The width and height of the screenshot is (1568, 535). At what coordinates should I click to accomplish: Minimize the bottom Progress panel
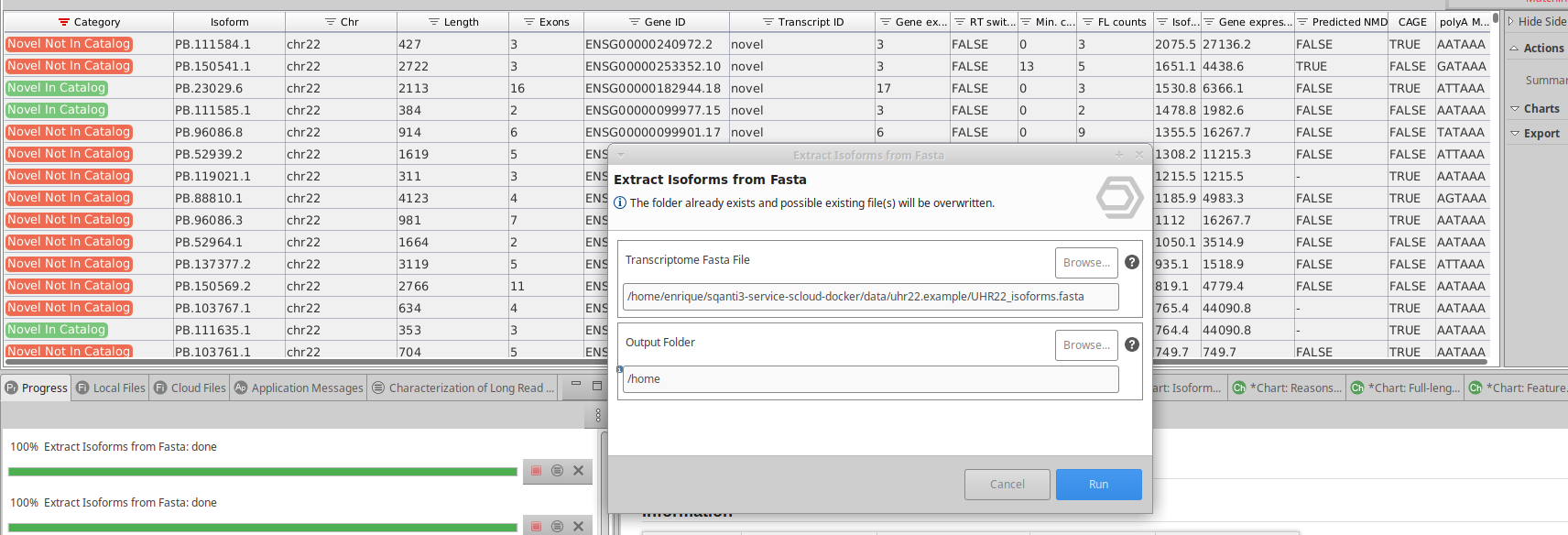(575, 386)
